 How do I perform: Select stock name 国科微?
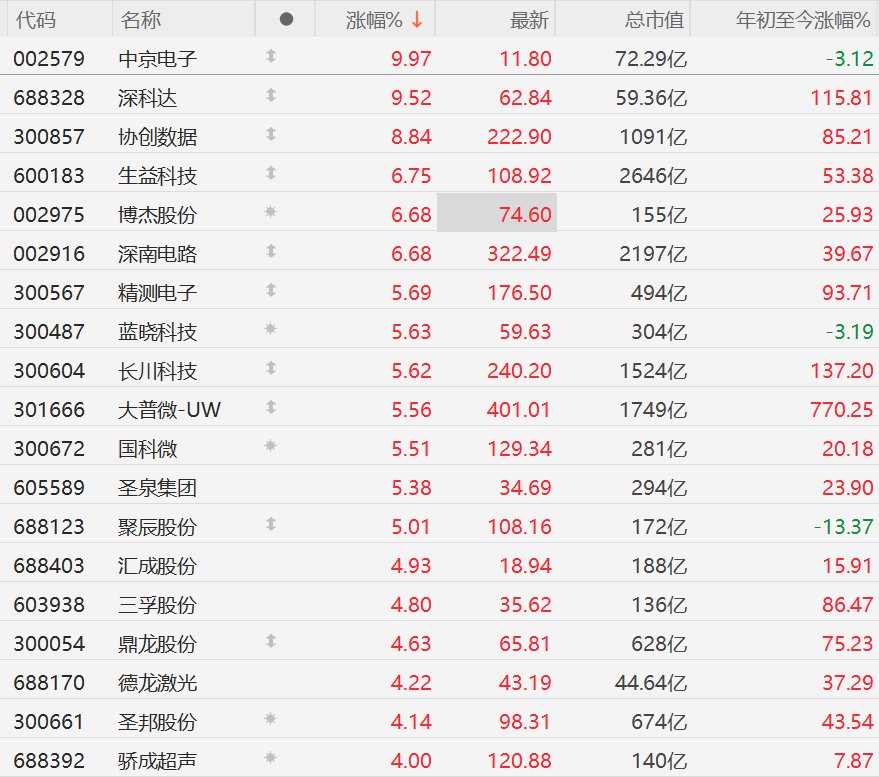pos(147,449)
